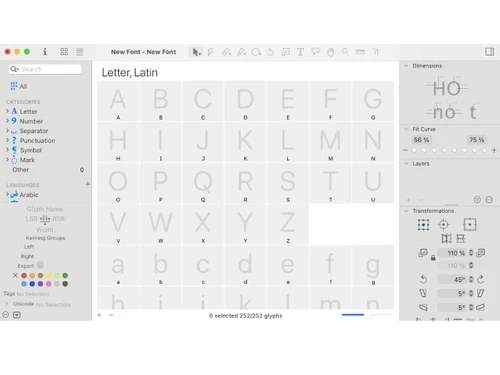Pick the Scale tool in toolbar
500x375 pixels.
tap(286, 52)
